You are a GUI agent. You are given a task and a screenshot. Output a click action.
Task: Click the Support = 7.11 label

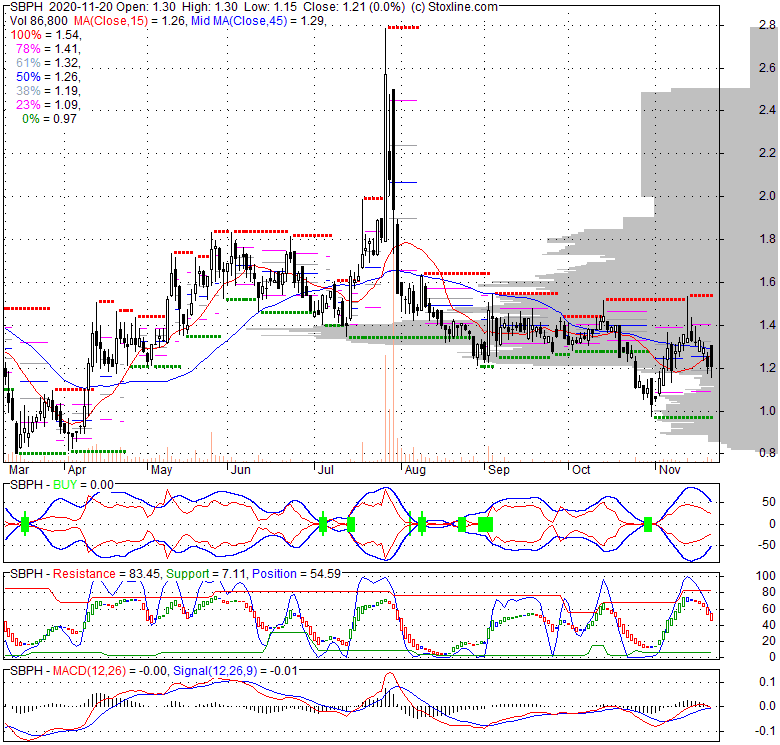coord(205,574)
